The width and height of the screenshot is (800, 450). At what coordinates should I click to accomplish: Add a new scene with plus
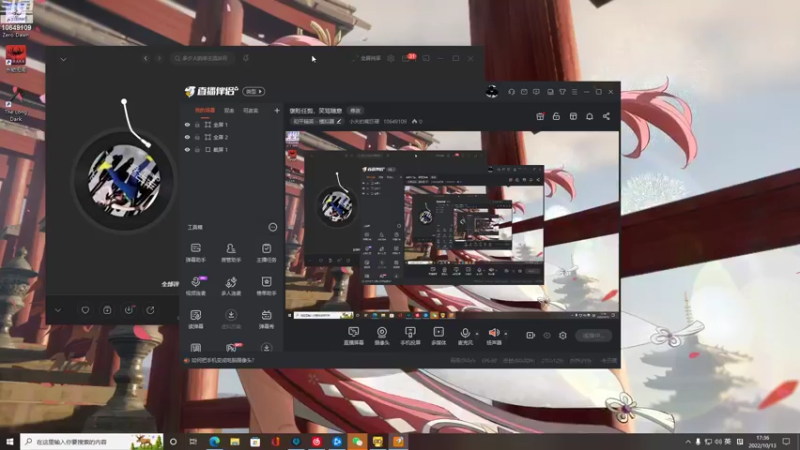pos(277,110)
